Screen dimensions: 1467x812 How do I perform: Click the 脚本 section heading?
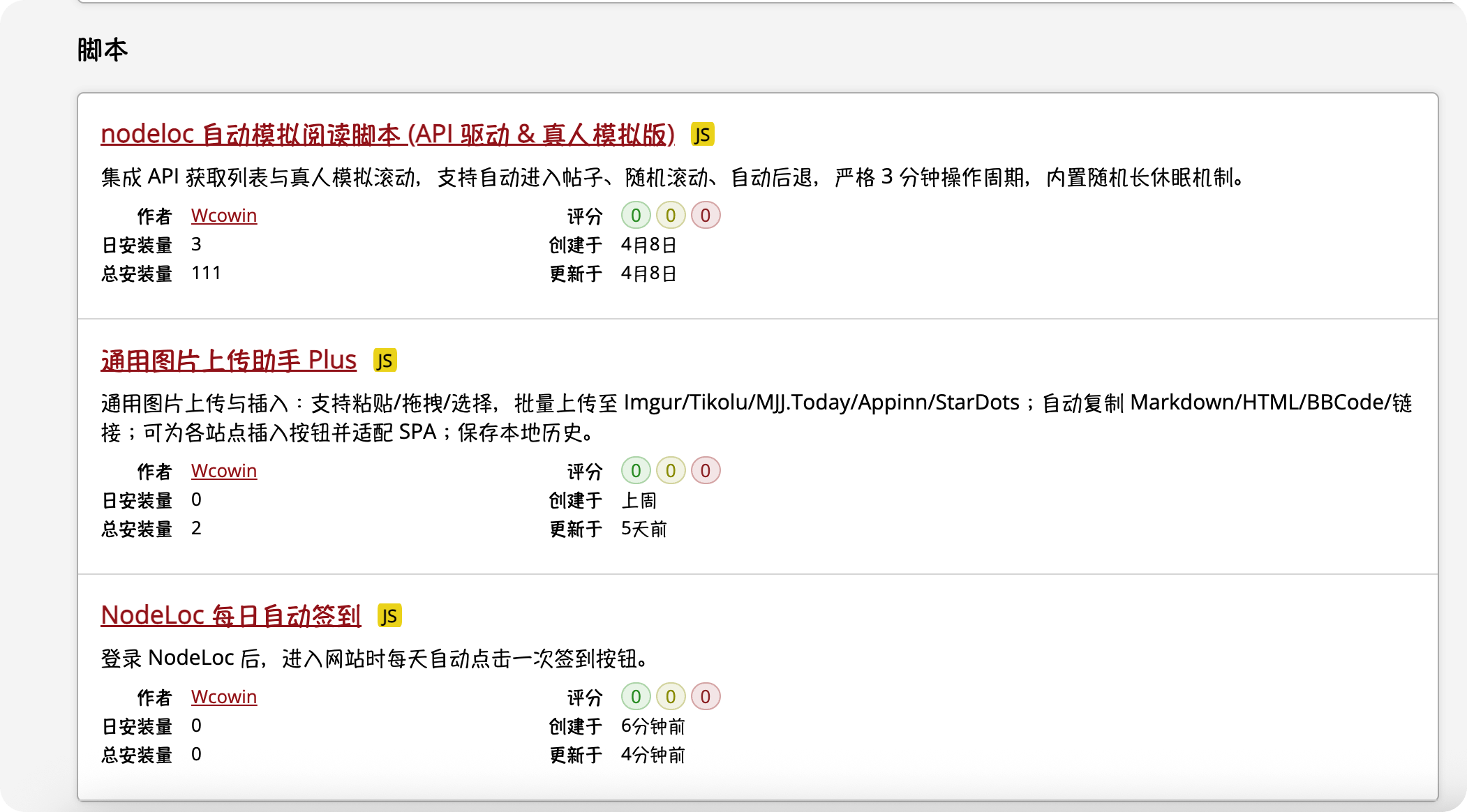[103, 50]
